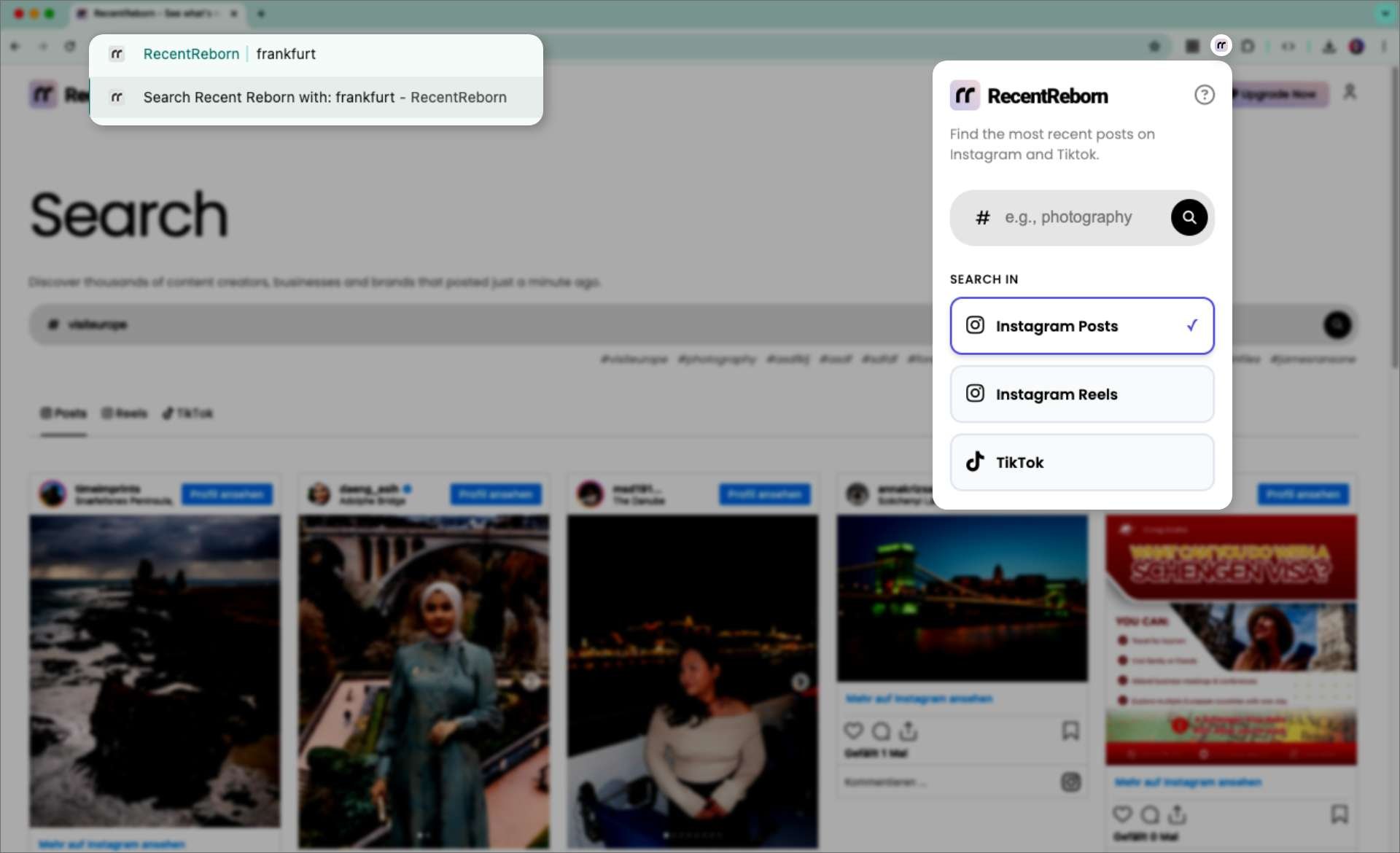Bookmark this page with the star icon
The width and height of the screenshot is (1400, 853).
[1154, 46]
